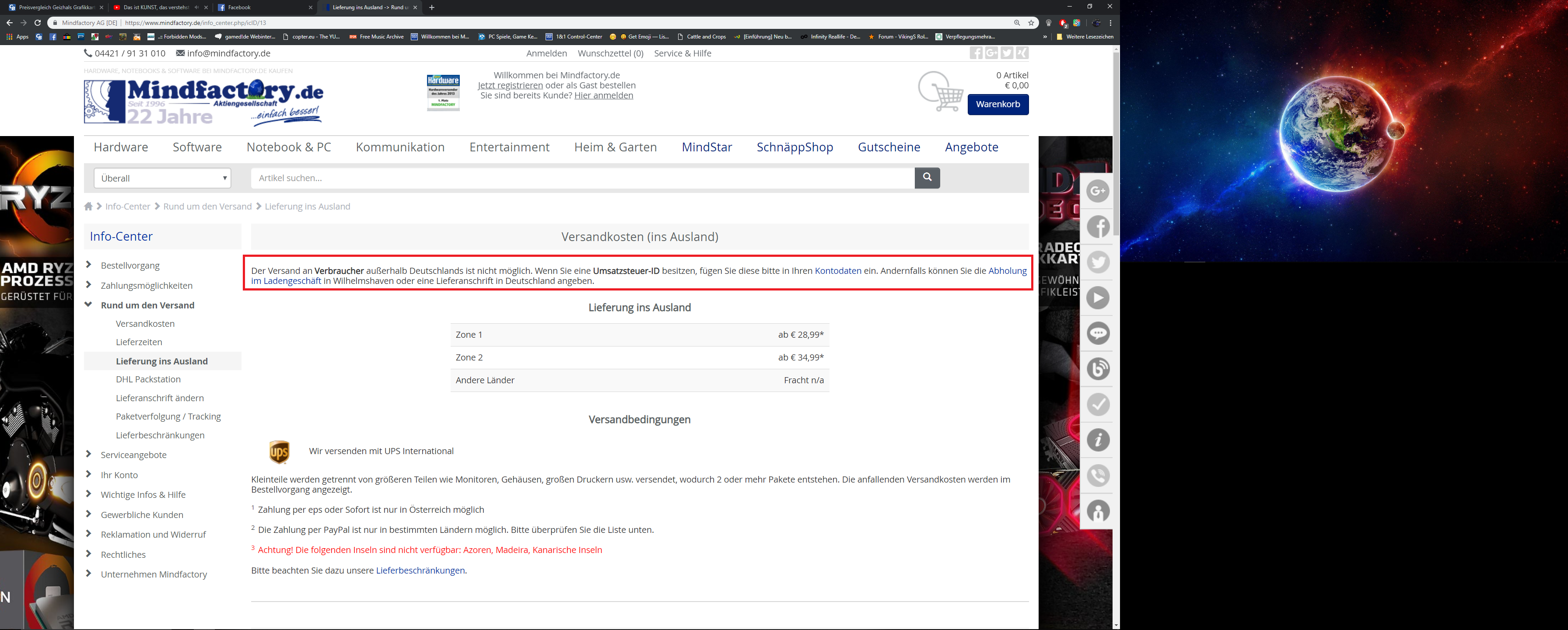Click the Artikel suchen search field

582,178
